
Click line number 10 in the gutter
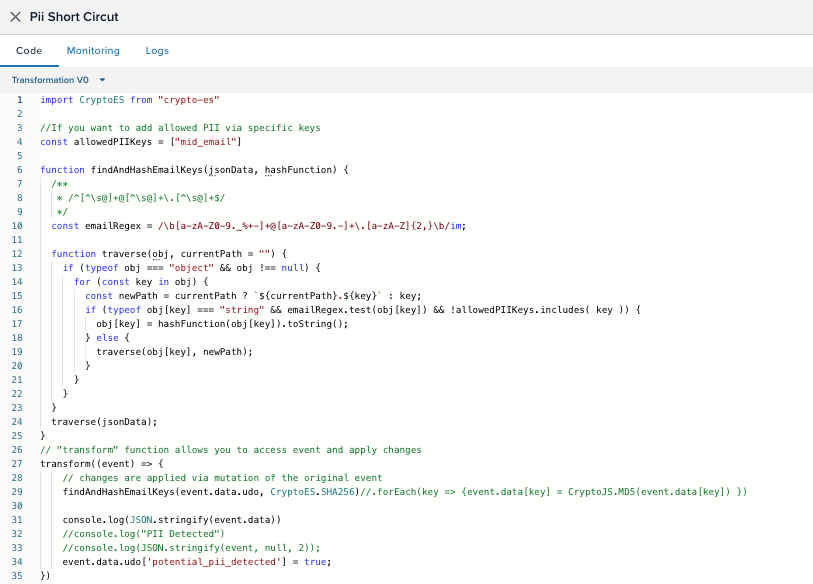point(18,226)
